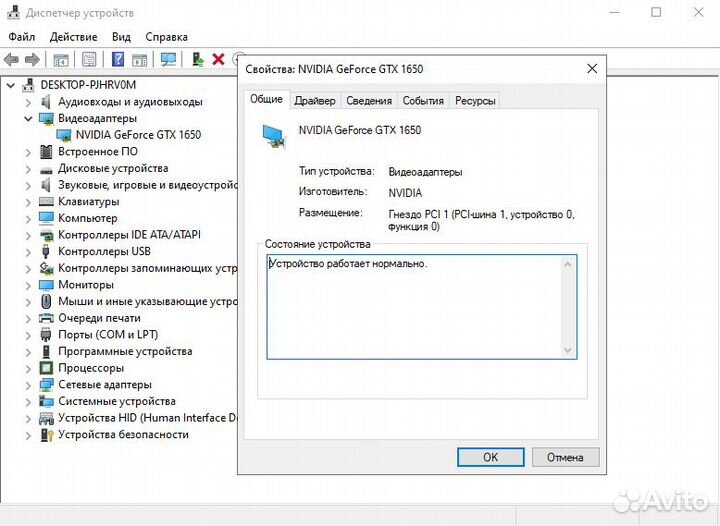Select the Системные устройства row
The width and height of the screenshot is (720, 526).
[x=117, y=402]
